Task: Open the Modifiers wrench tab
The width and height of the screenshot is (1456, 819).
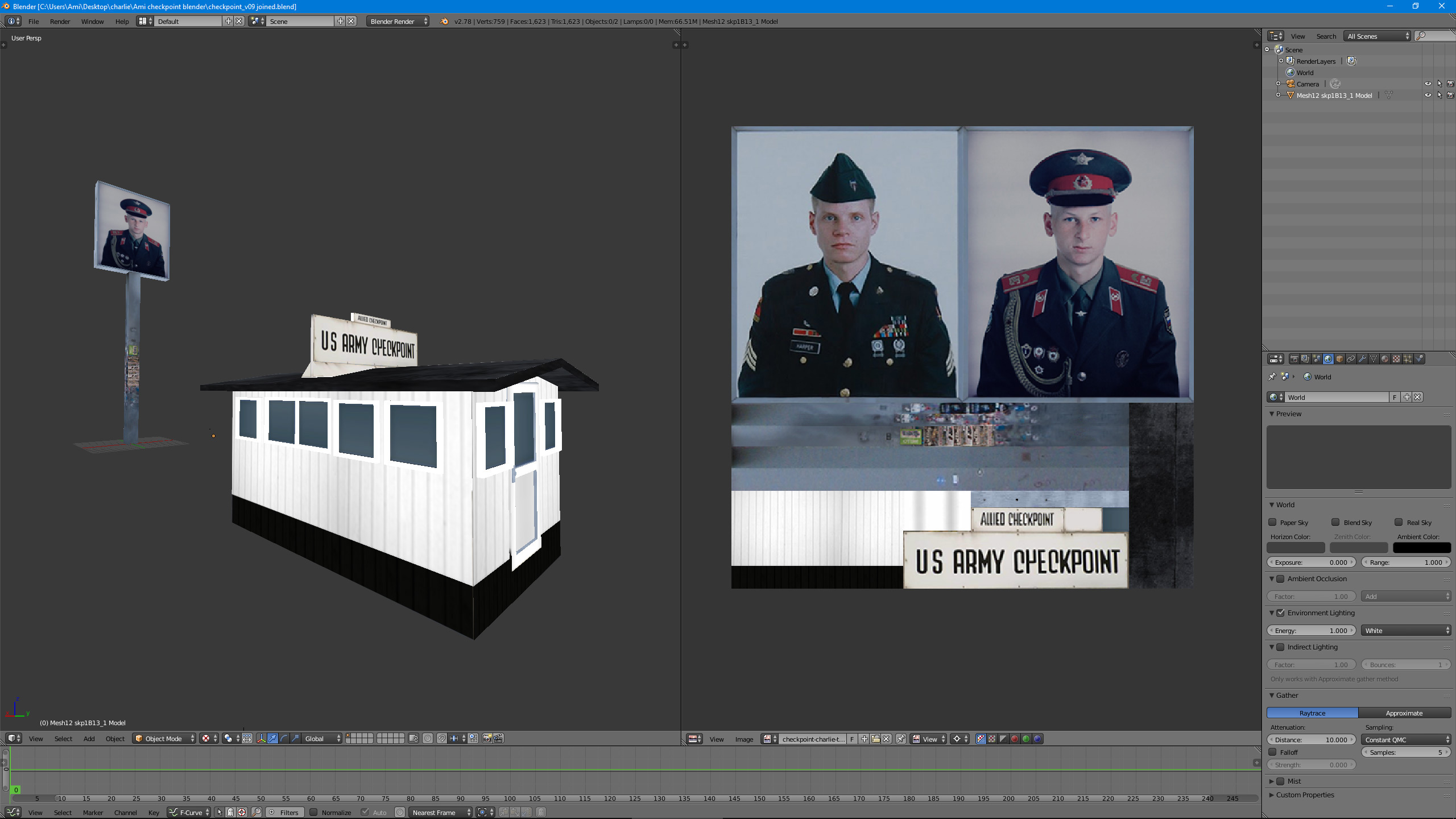Action: coord(1362,359)
